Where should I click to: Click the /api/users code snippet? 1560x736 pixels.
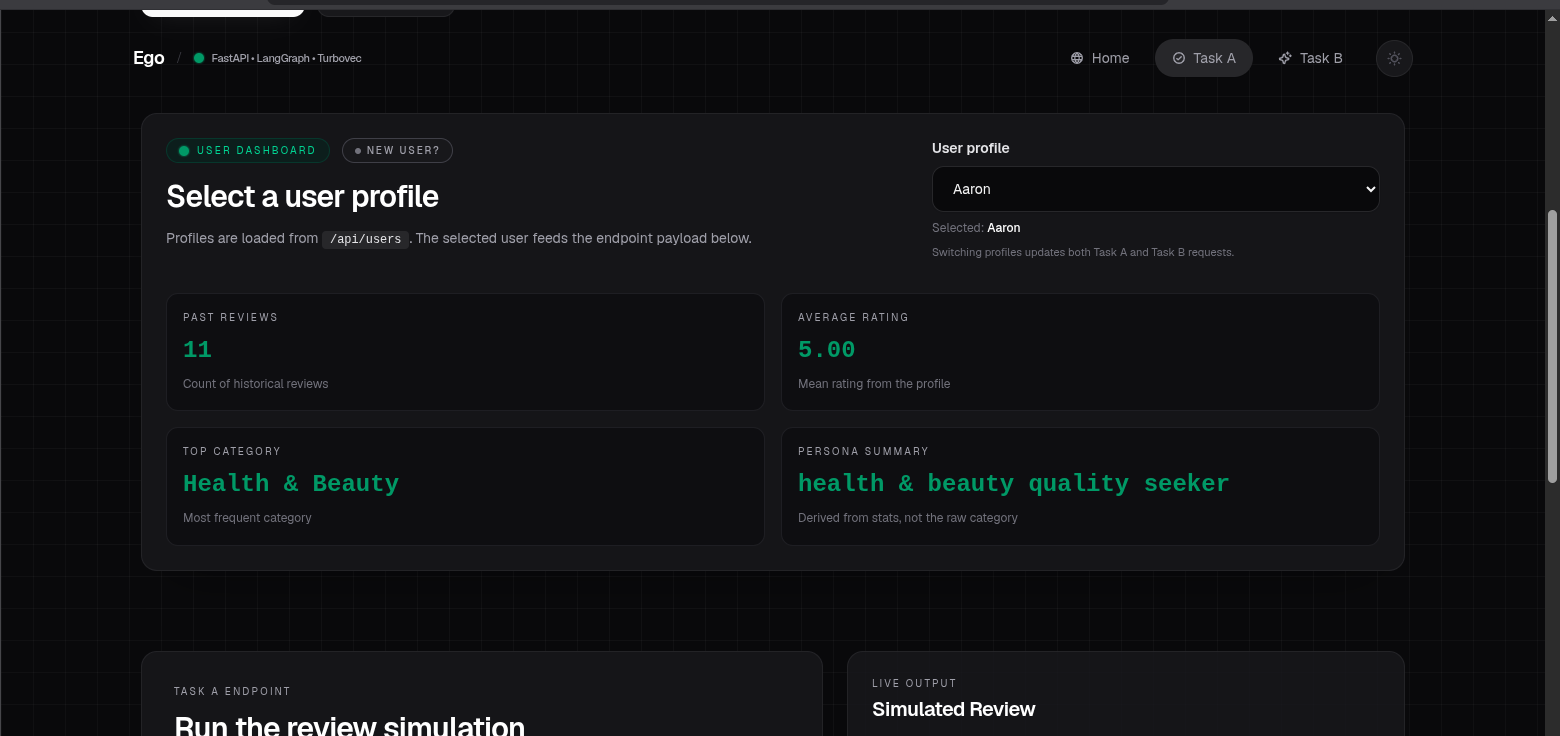click(365, 239)
